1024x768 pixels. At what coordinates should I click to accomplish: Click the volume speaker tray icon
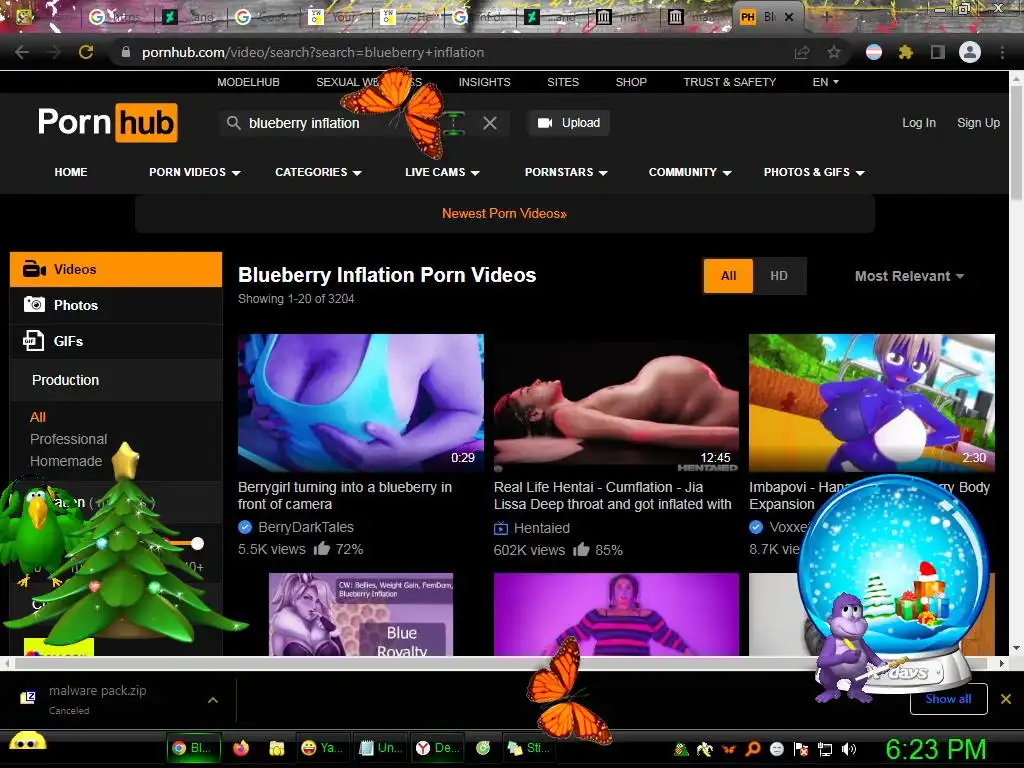click(849, 750)
